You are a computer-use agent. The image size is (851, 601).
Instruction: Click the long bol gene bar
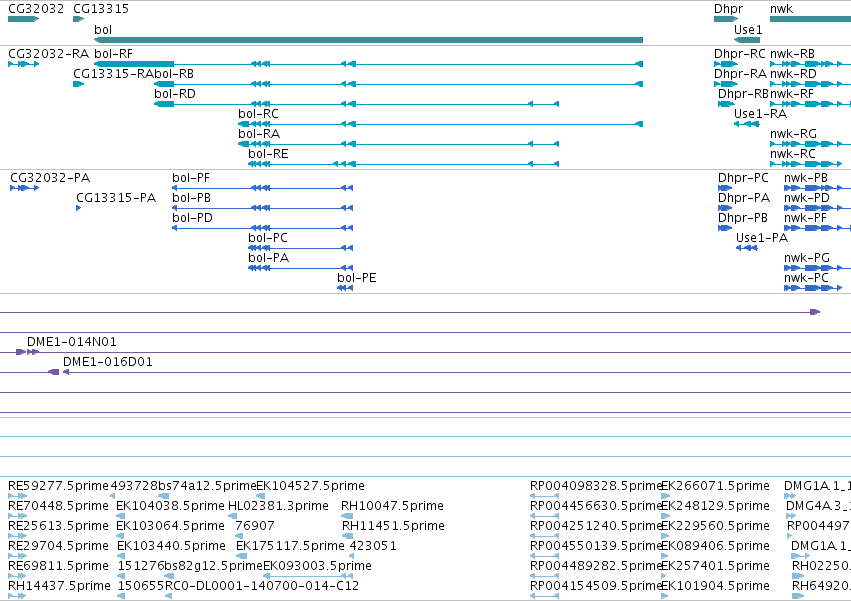tap(369, 40)
